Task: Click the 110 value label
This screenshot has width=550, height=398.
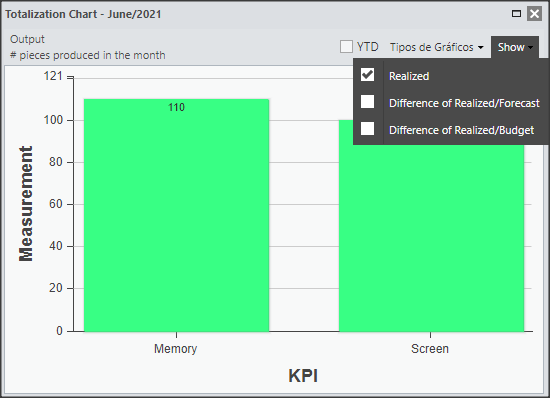Action: pyautogui.click(x=176, y=107)
